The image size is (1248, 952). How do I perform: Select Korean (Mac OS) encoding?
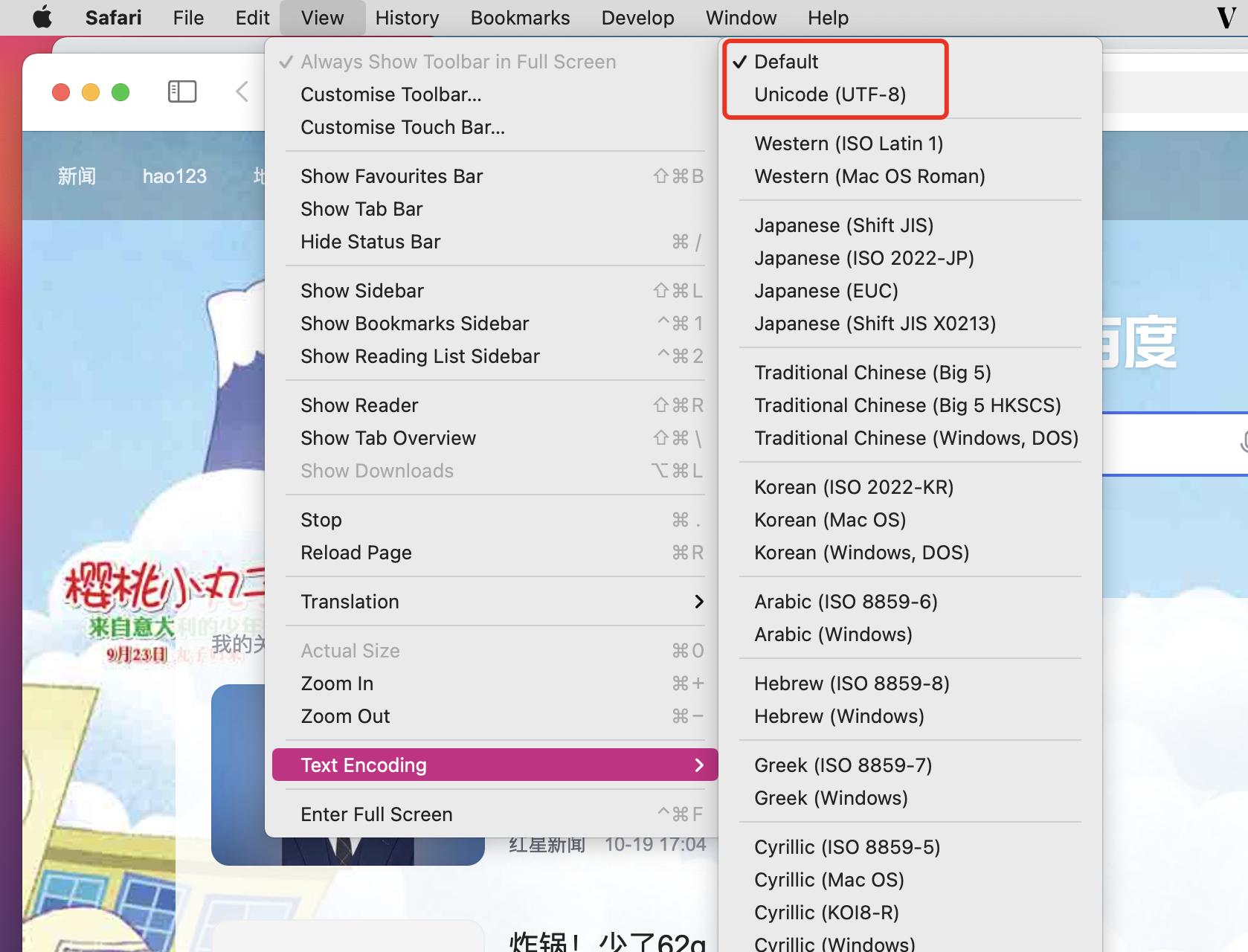(830, 520)
